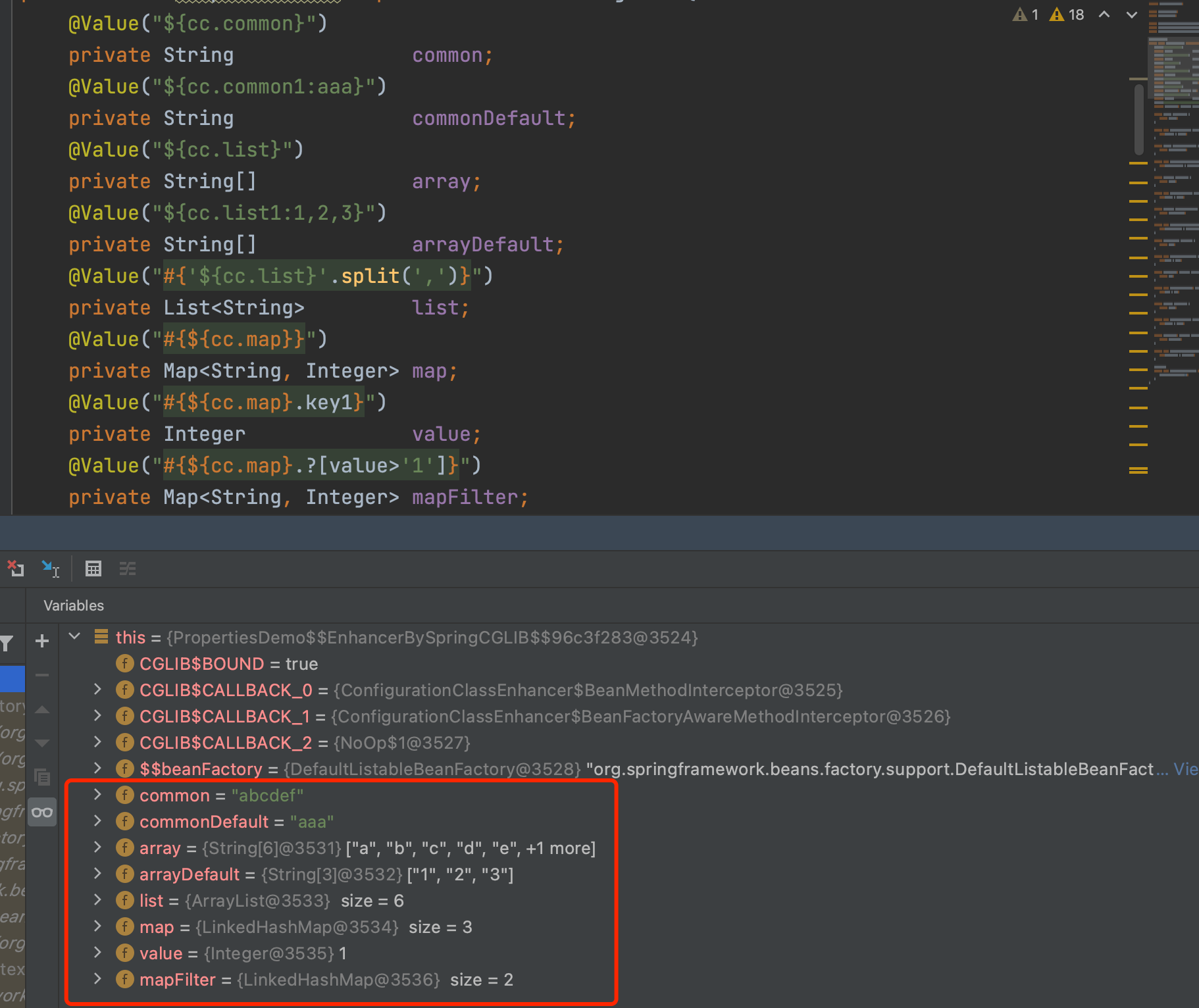This screenshot has width=1199, height=1008.
Task: Click 'commonDefault;' field name in code
Action: (x=494, y=118)
